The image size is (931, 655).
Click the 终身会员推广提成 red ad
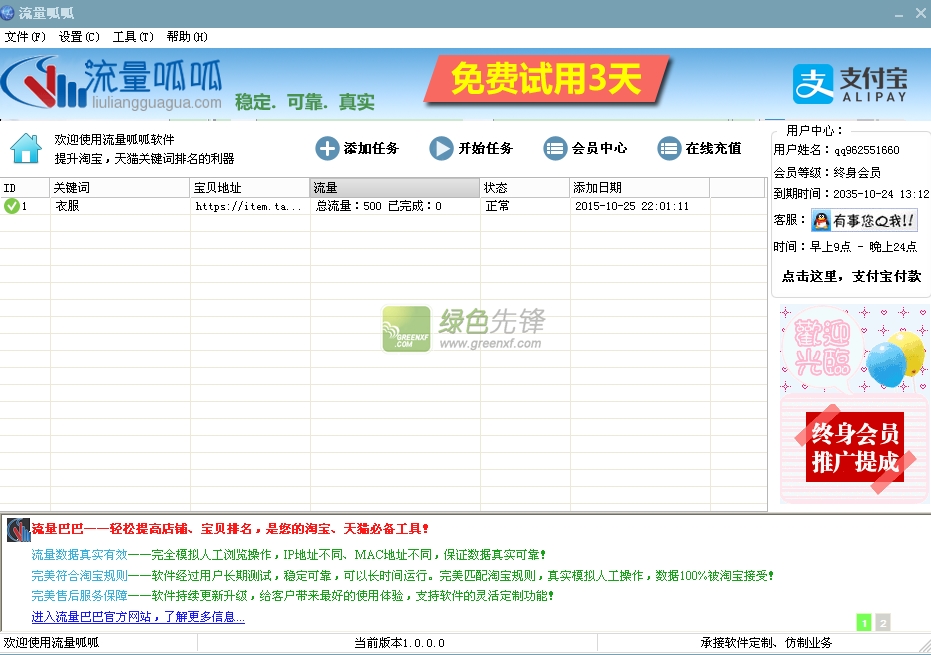(854, 447)
